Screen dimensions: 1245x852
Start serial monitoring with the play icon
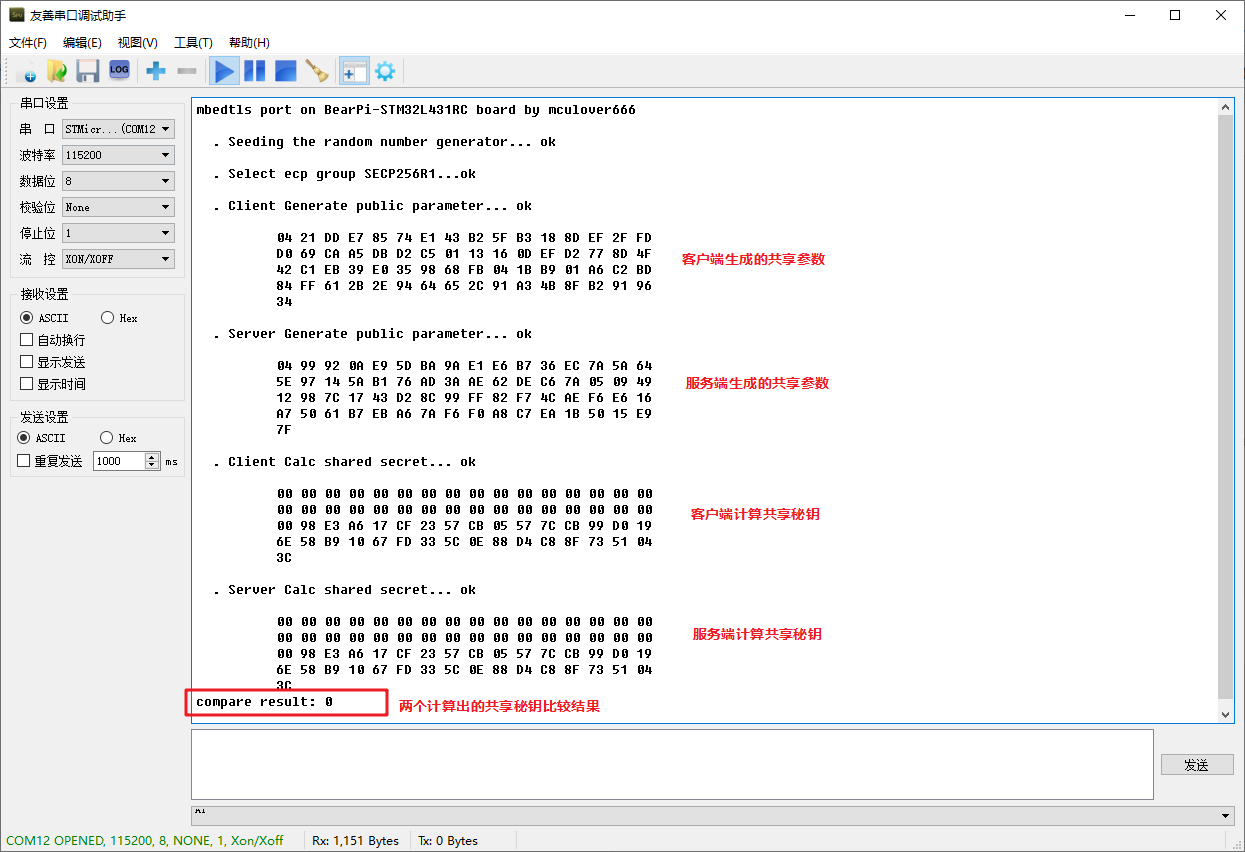[224, 70]
